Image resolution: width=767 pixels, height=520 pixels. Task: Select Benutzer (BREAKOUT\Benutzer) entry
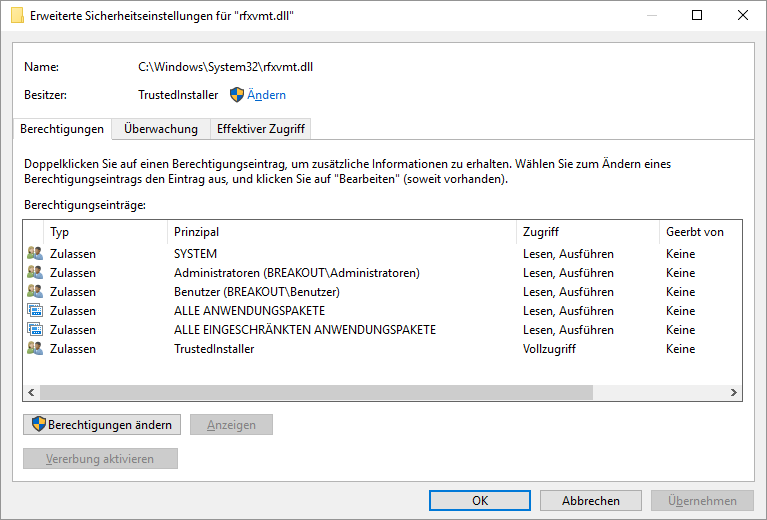(x=257, y=292)
